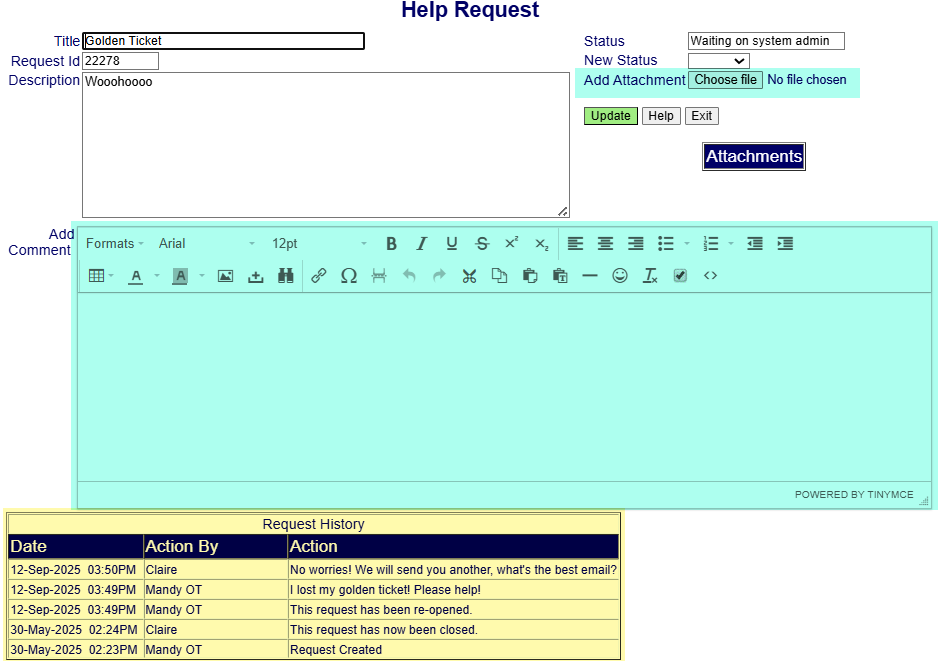Click the POWERED BY TINYMCE label
This screenshot has height=664, width=945.
[855, 494]
